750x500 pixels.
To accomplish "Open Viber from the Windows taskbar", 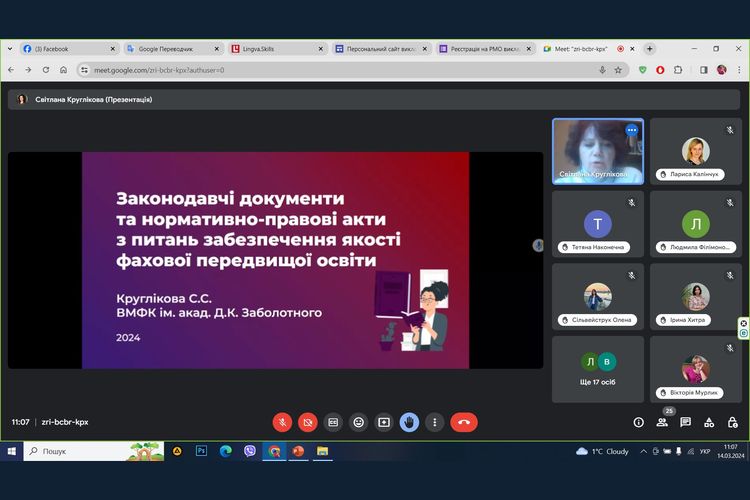I will tap(249, 451).
